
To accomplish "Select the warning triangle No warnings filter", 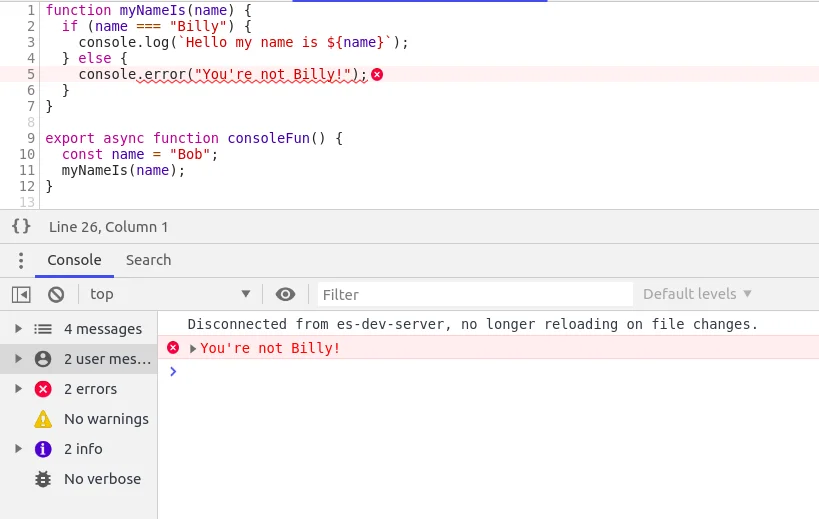I will pyautogui.click(x=43, y=419).
